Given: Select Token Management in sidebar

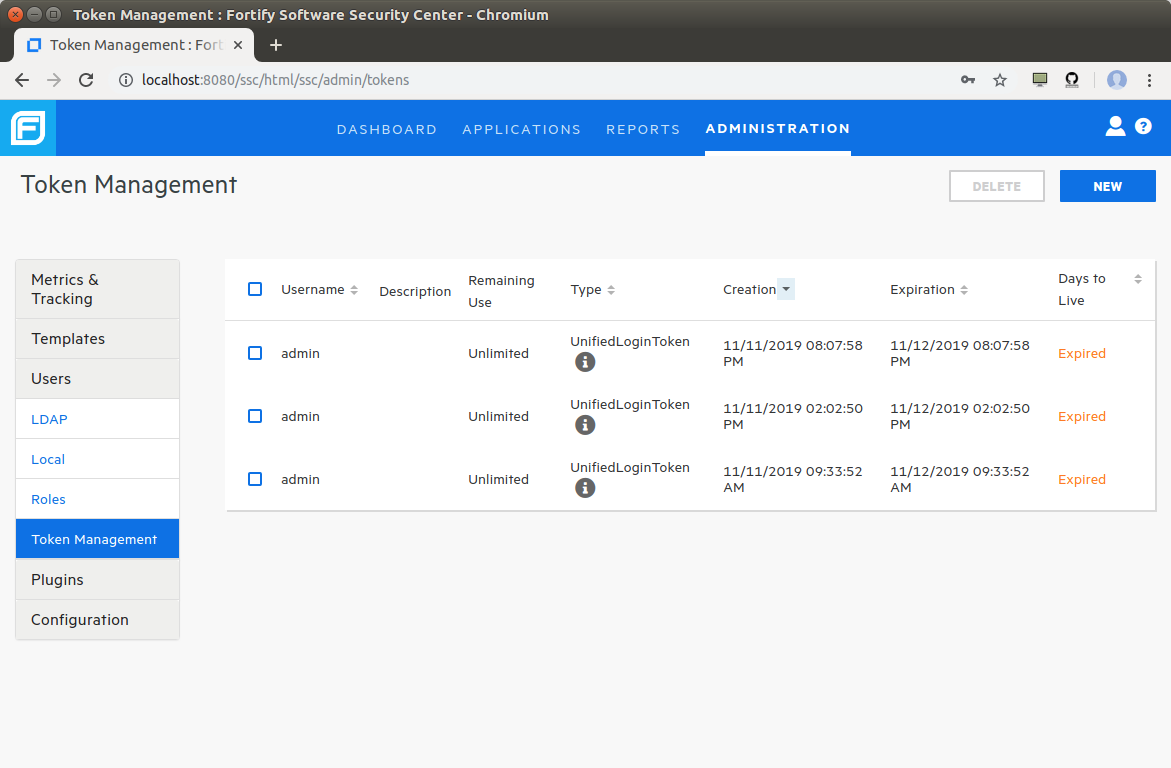Looking at the screenshot, I should click(97, 539).
